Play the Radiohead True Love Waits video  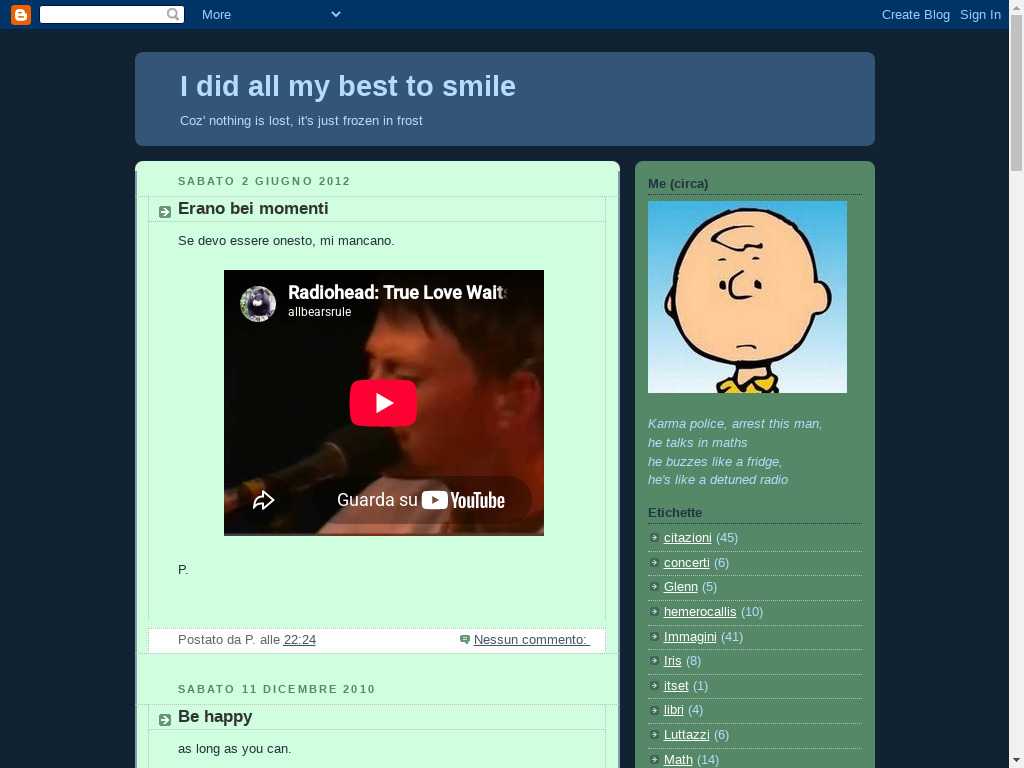[x=383, y=403]
